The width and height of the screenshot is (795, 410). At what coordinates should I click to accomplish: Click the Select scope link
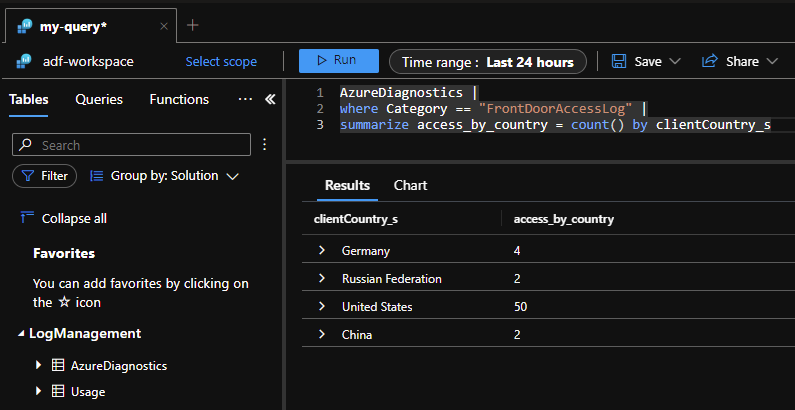click(x=221, y=62)
